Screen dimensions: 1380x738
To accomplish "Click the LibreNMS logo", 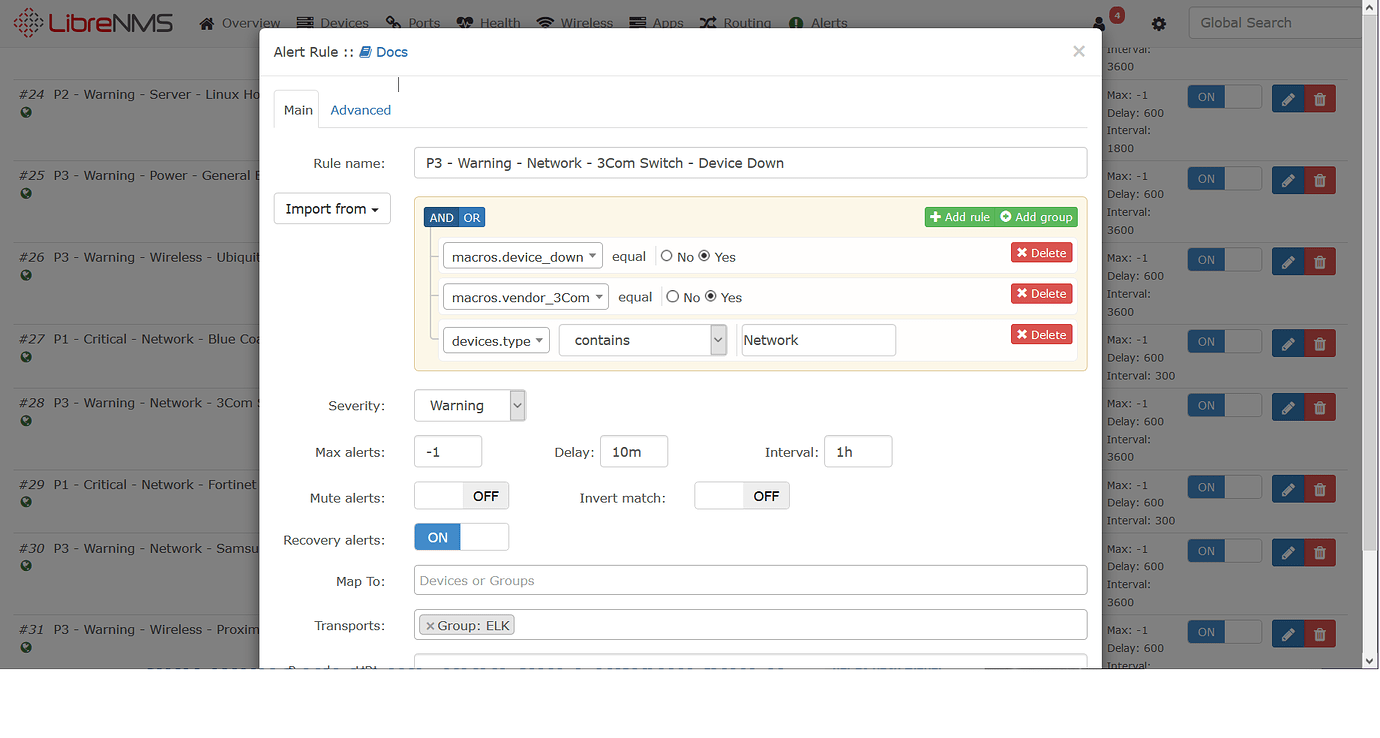I will [x=93, y=23].
